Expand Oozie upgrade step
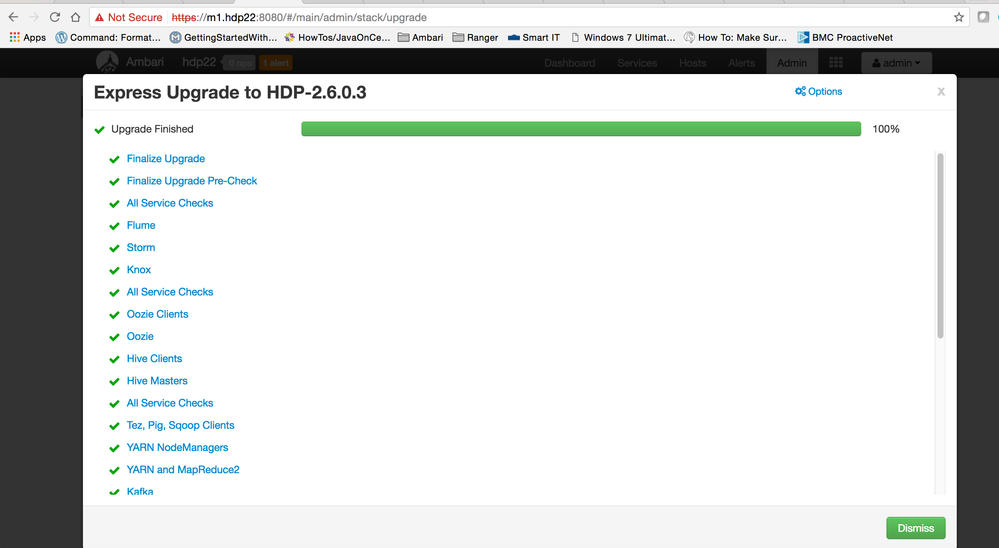The image size is (999, 548). coord(140,336)
